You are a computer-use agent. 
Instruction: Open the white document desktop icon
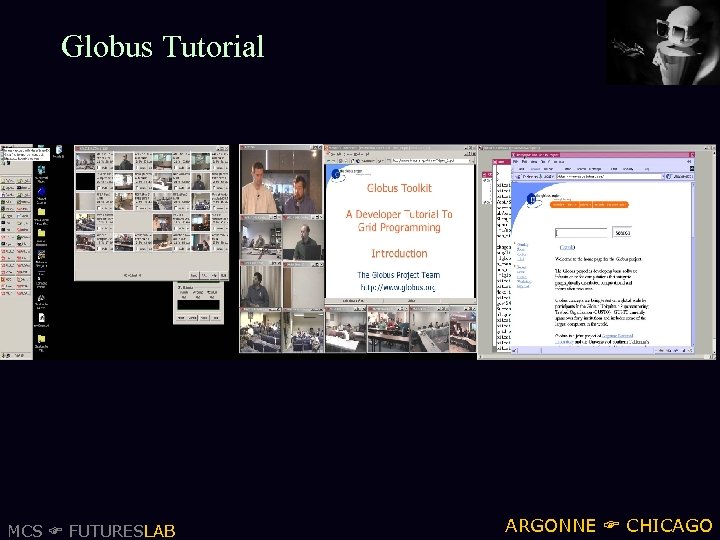41,320
